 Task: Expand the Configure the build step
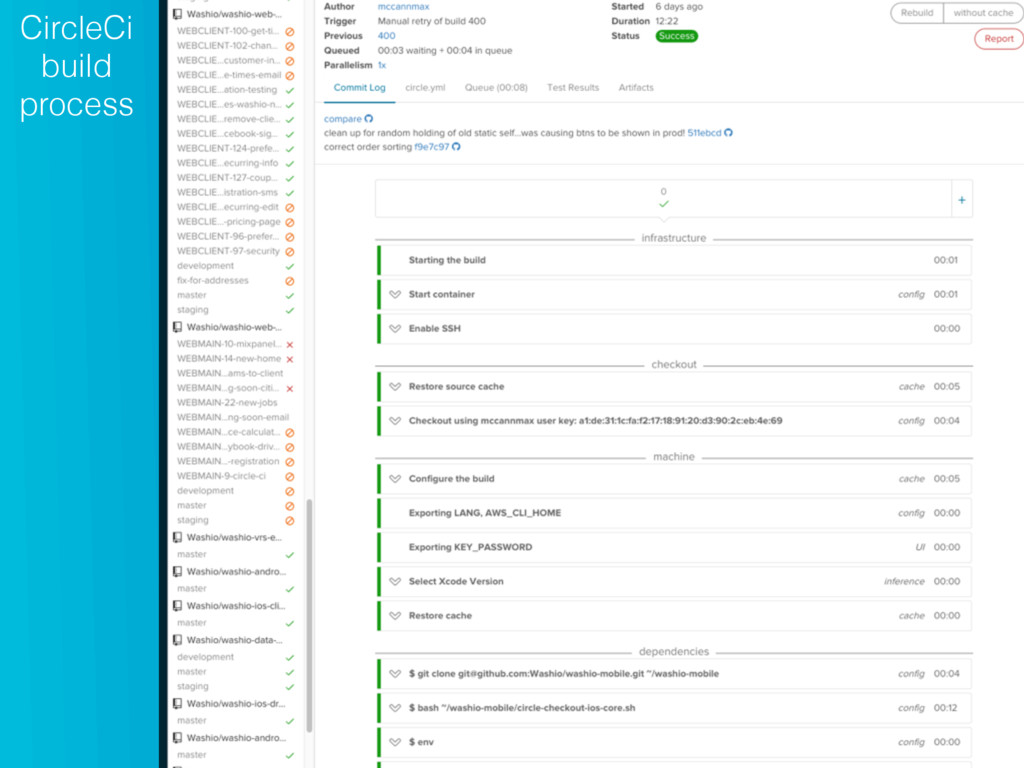[395, 479]
